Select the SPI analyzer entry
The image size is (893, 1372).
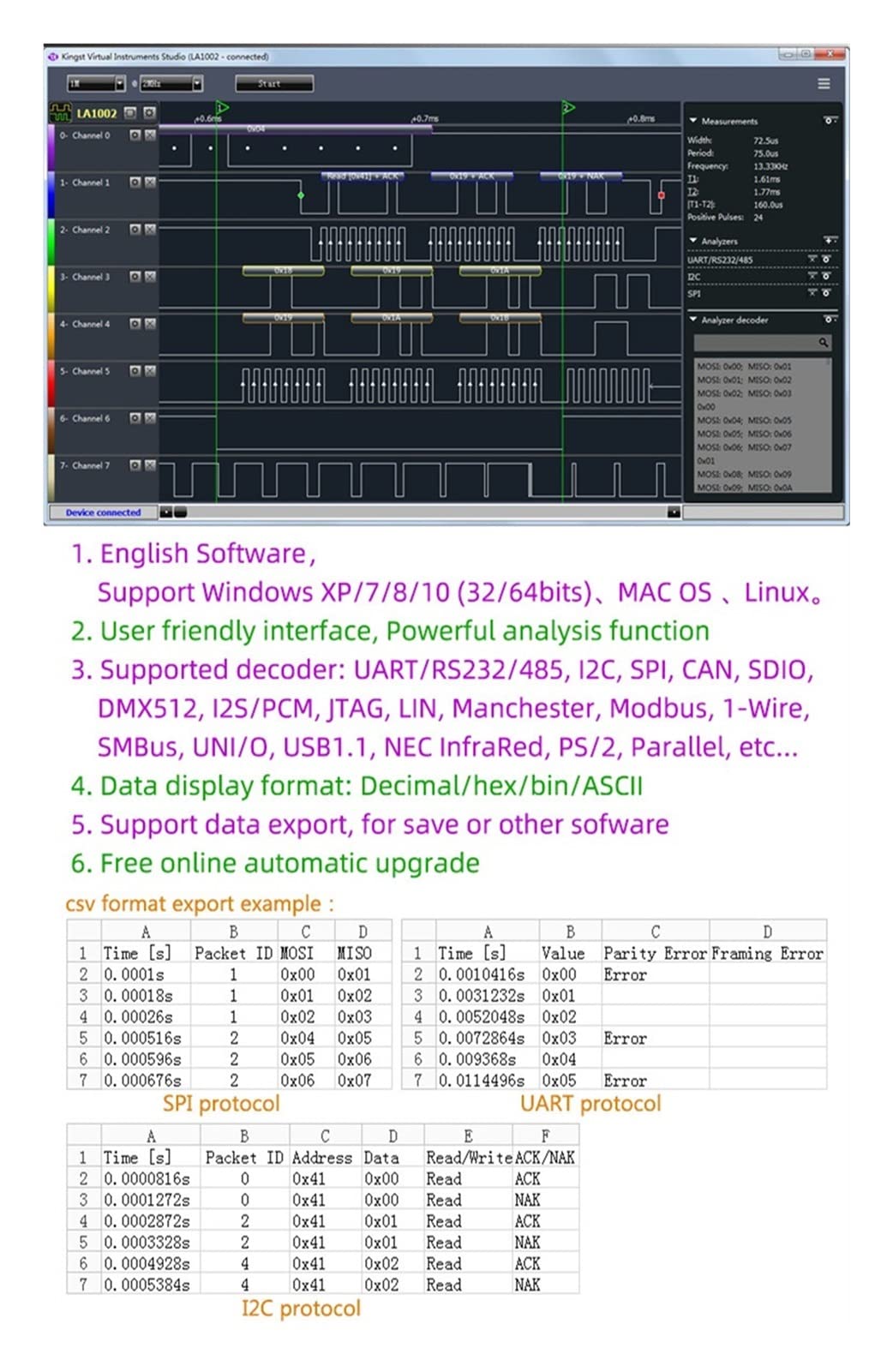pyautogui.click(x=694, y=293)
